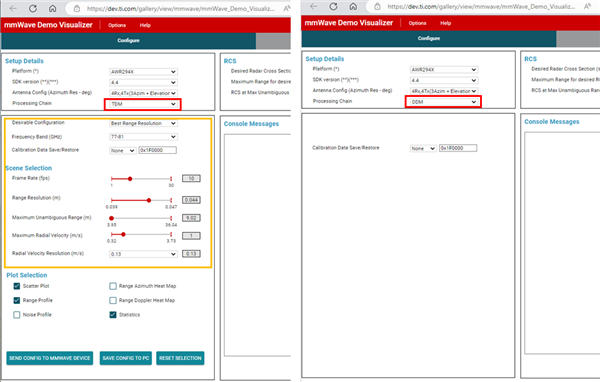This screenshot has width=600, height=382.
Task: Open the SDK version dropdown in the right window
Action: tap(444, 80)
